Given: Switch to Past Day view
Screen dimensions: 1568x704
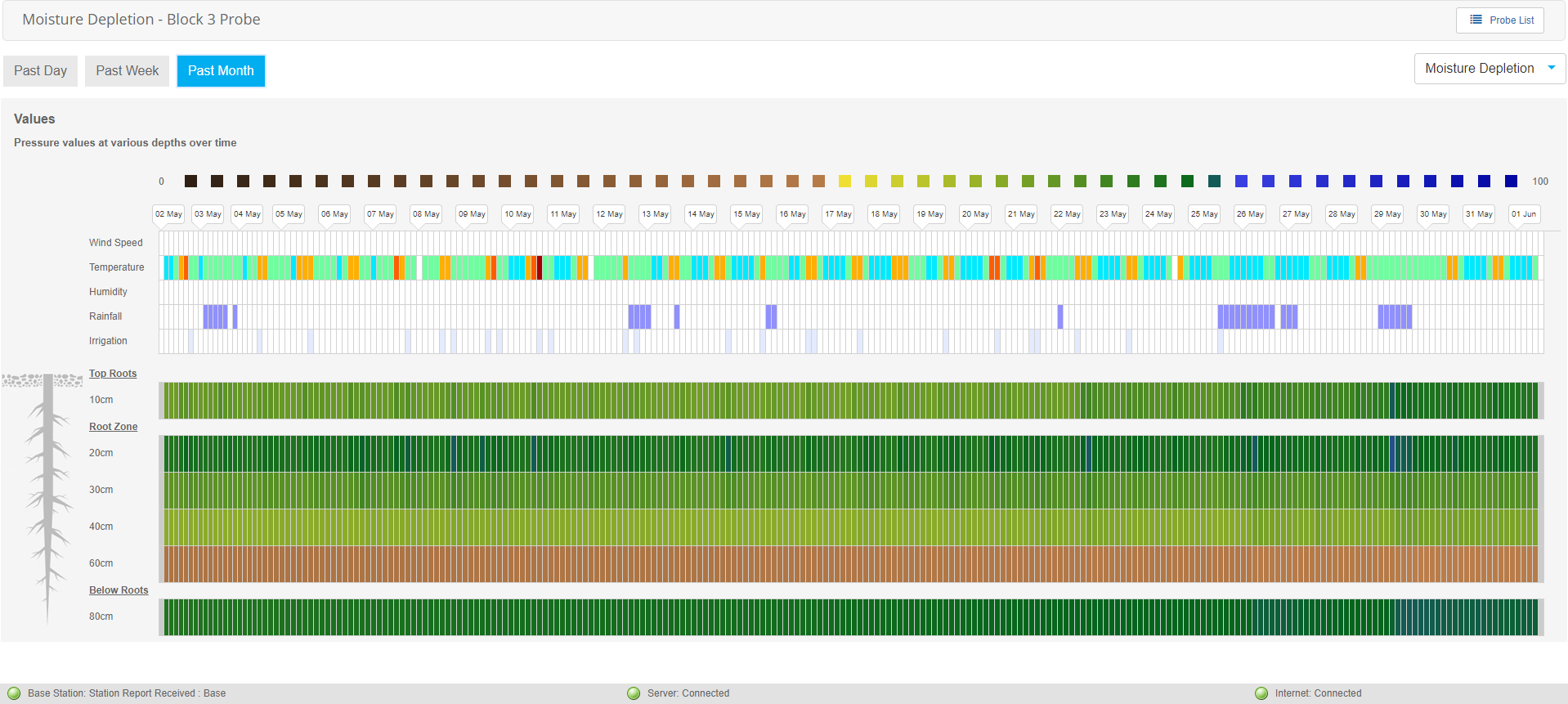Looking at the screenshot, I should pos(41,71).
